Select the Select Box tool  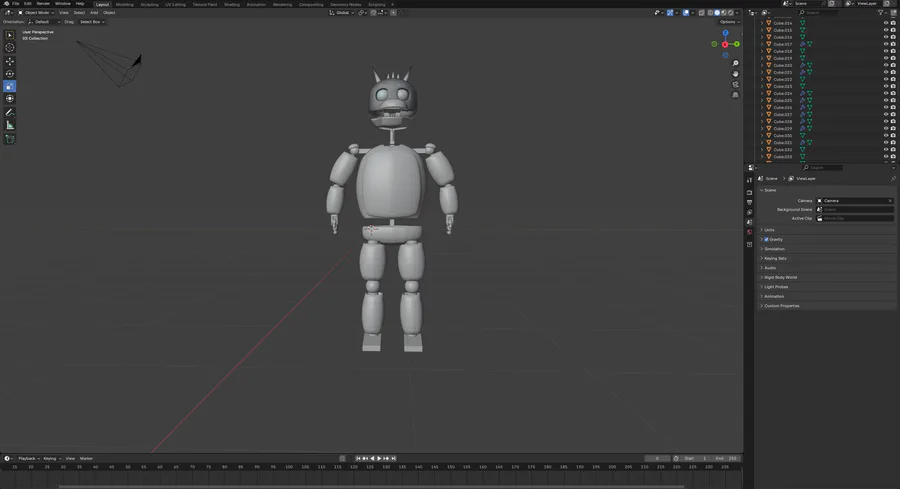pos(10,35)
